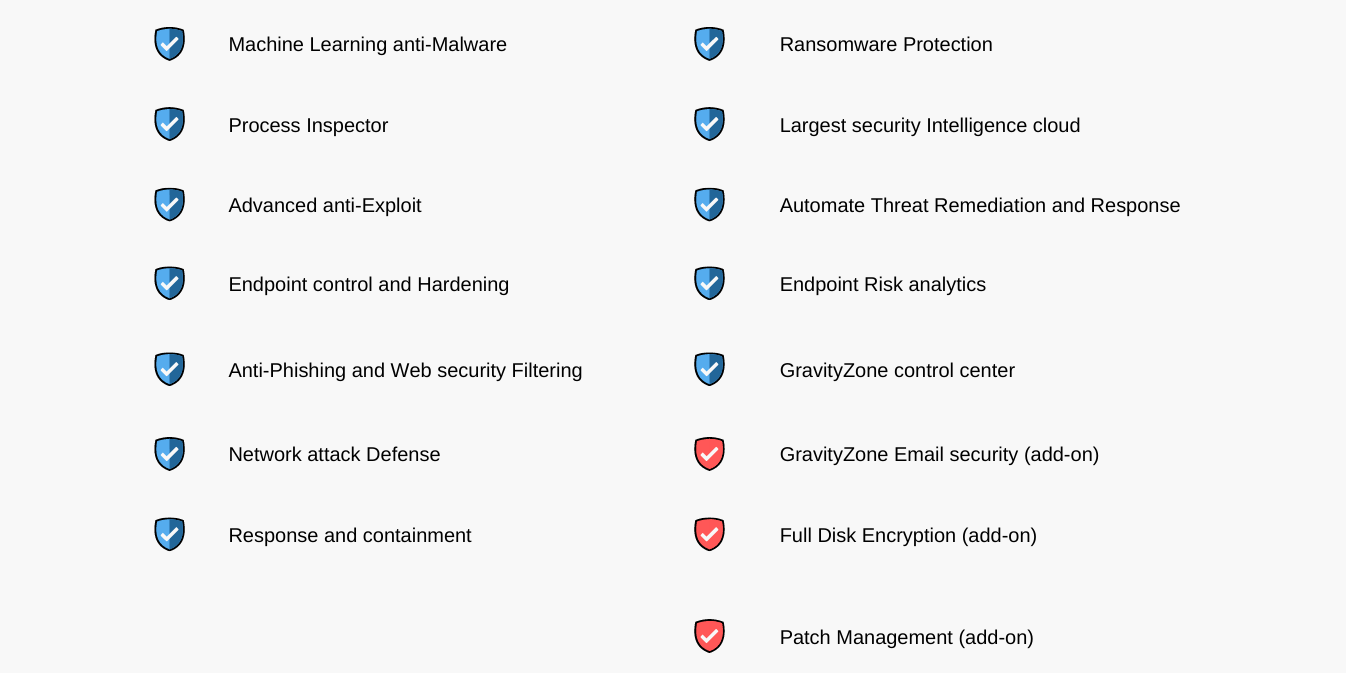Select the Full Disk Encryption (add-on) text
The image size is (1346, 673).
(908, 536)
